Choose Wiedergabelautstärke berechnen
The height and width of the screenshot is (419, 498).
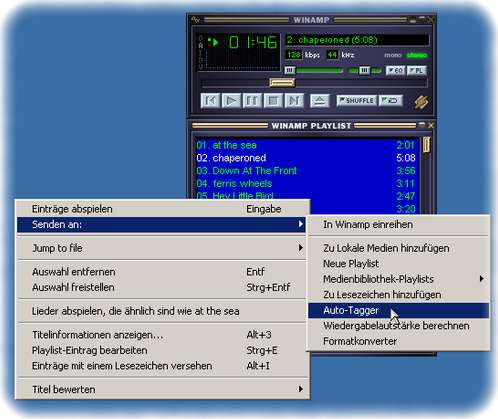point(398,326)
